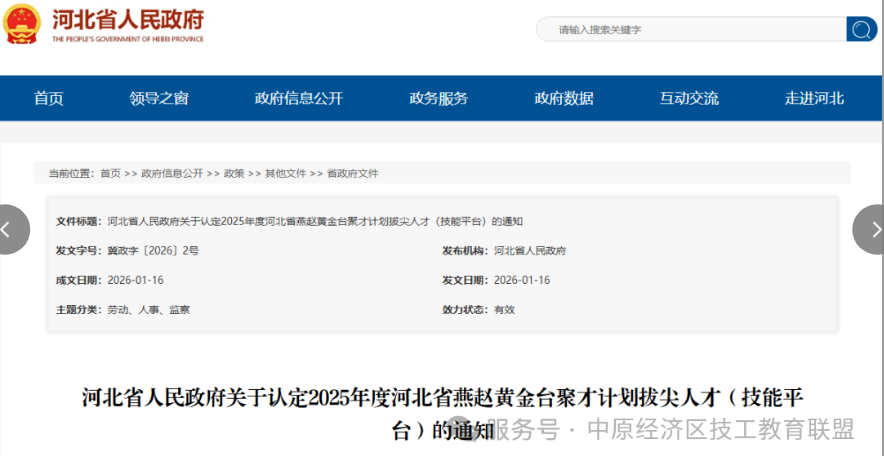The height and width of the screenshot is (456, 884).
Task: Click the magnifying glass search icon
Action: pyautogui.click(x=861, y=29)
